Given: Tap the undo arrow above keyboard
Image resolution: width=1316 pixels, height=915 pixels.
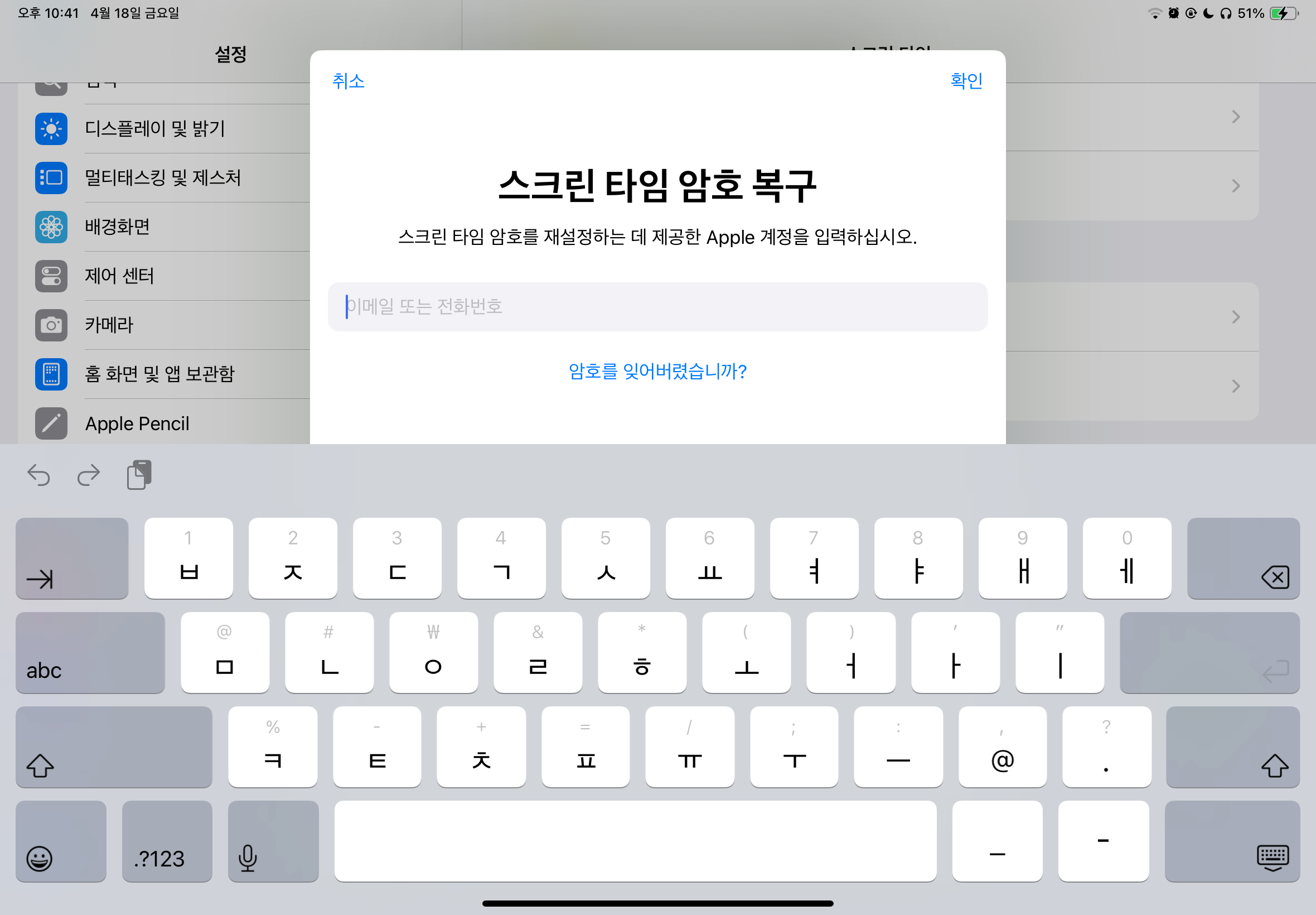Looking at the screenshot, I should [39, 475].
